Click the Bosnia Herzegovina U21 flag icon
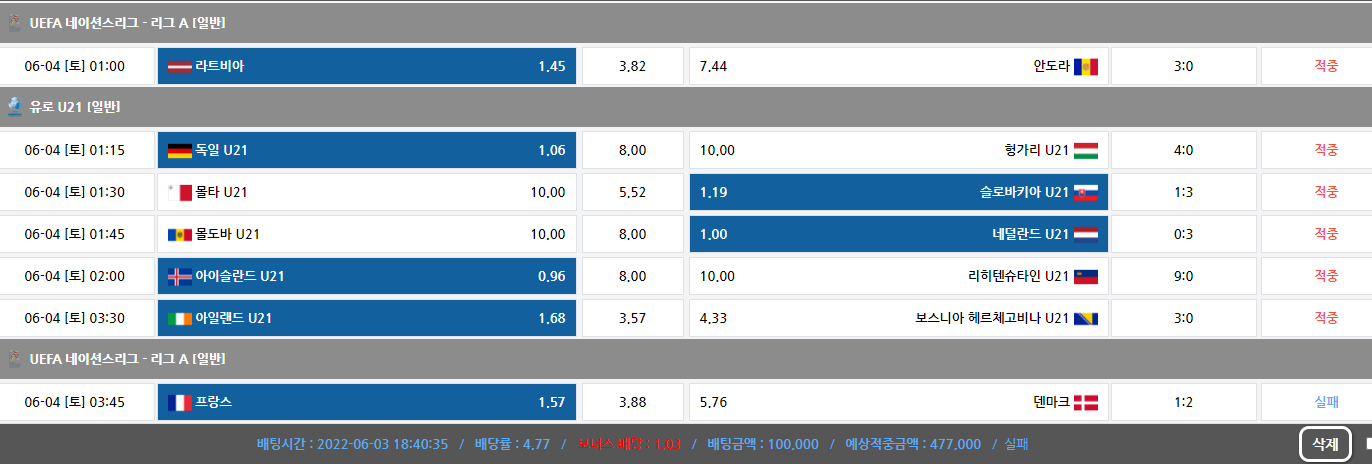Image resolution: width=1372 pixels, height=464 pixels. 1085,319
